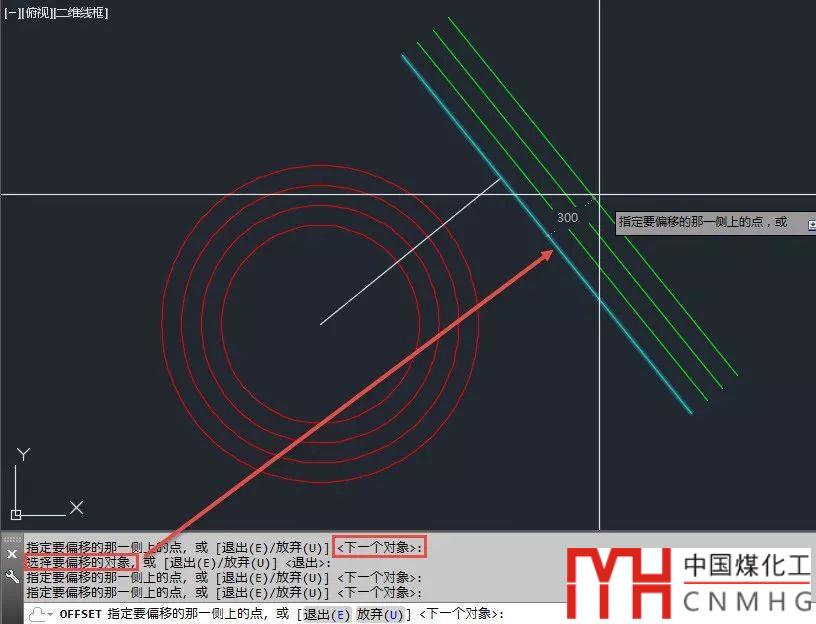Close the command line window
Viewport: 816px width, 624px height.
click(x=12, y=554)
